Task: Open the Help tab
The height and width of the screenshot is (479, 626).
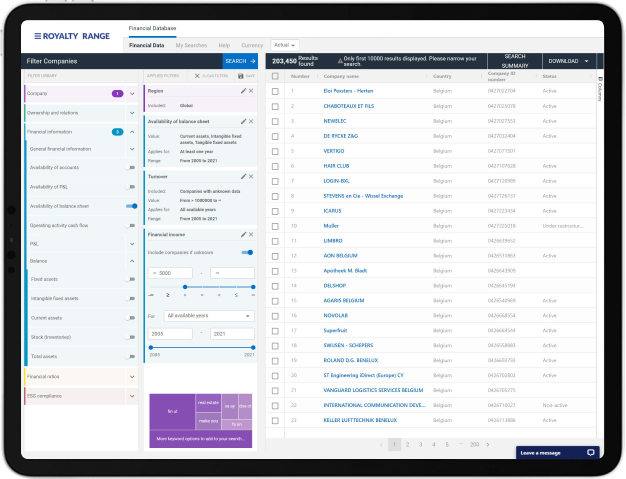Action: 224,45
